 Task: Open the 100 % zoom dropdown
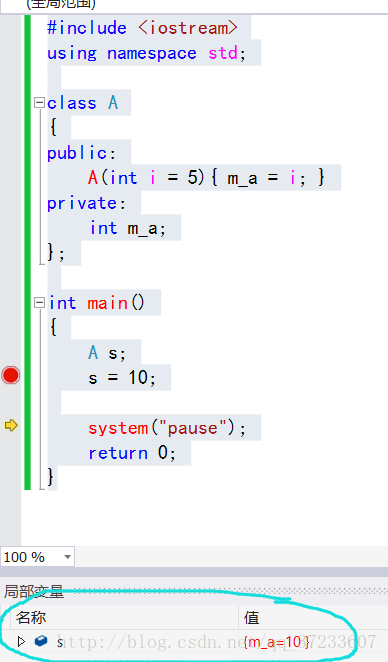[x=67, y=557]
